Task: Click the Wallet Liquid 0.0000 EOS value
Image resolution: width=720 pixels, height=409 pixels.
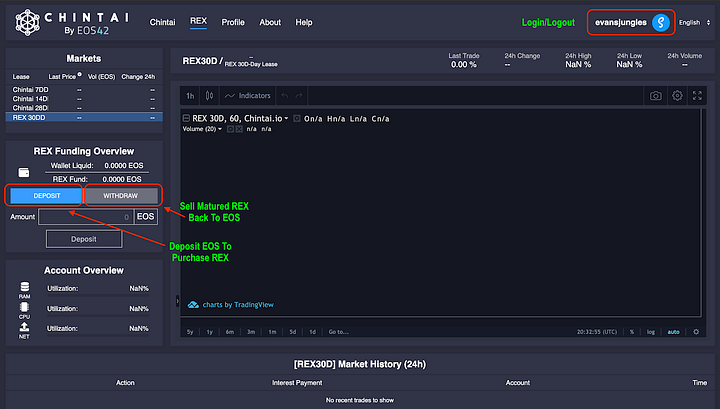Action: 124,165
